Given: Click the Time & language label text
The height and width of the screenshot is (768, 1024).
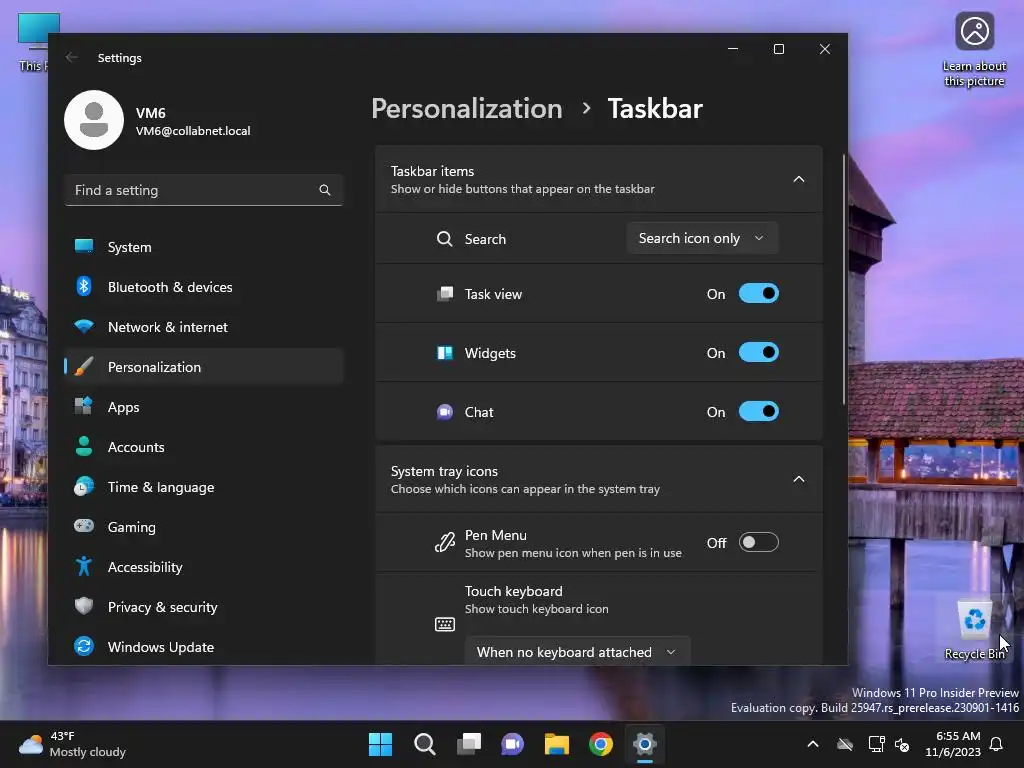Looking at the screenshot, I should [161, 487].
